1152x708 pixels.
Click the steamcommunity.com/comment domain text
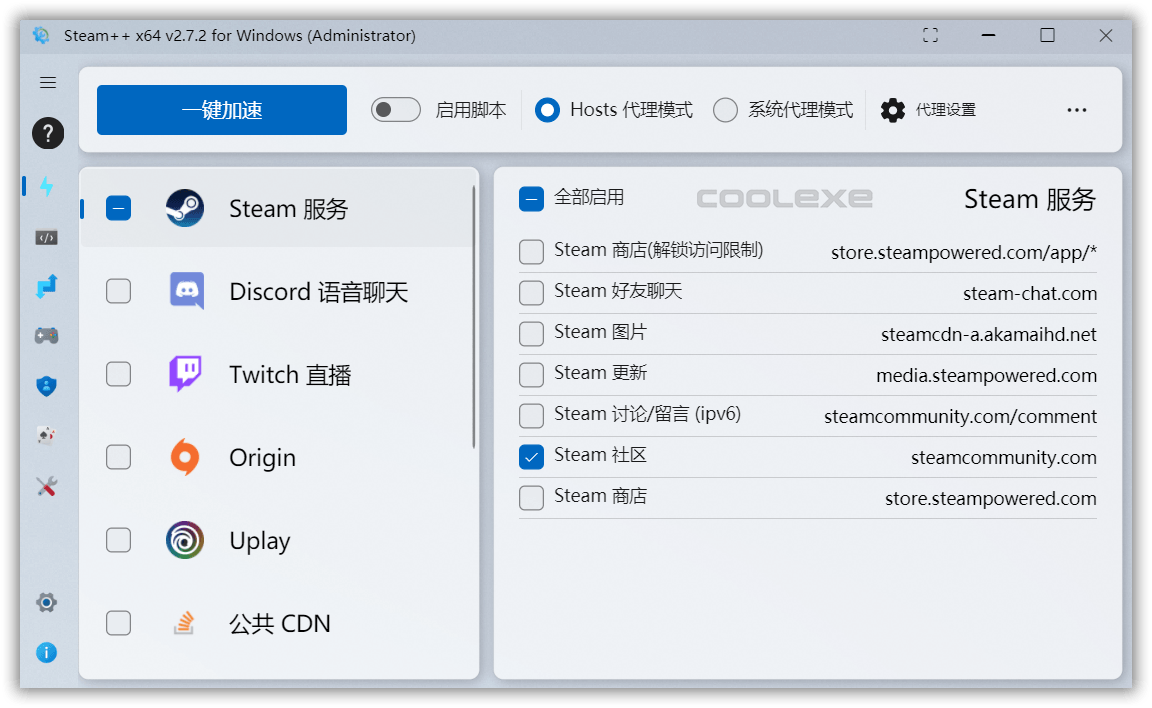(x=960, y=417)
